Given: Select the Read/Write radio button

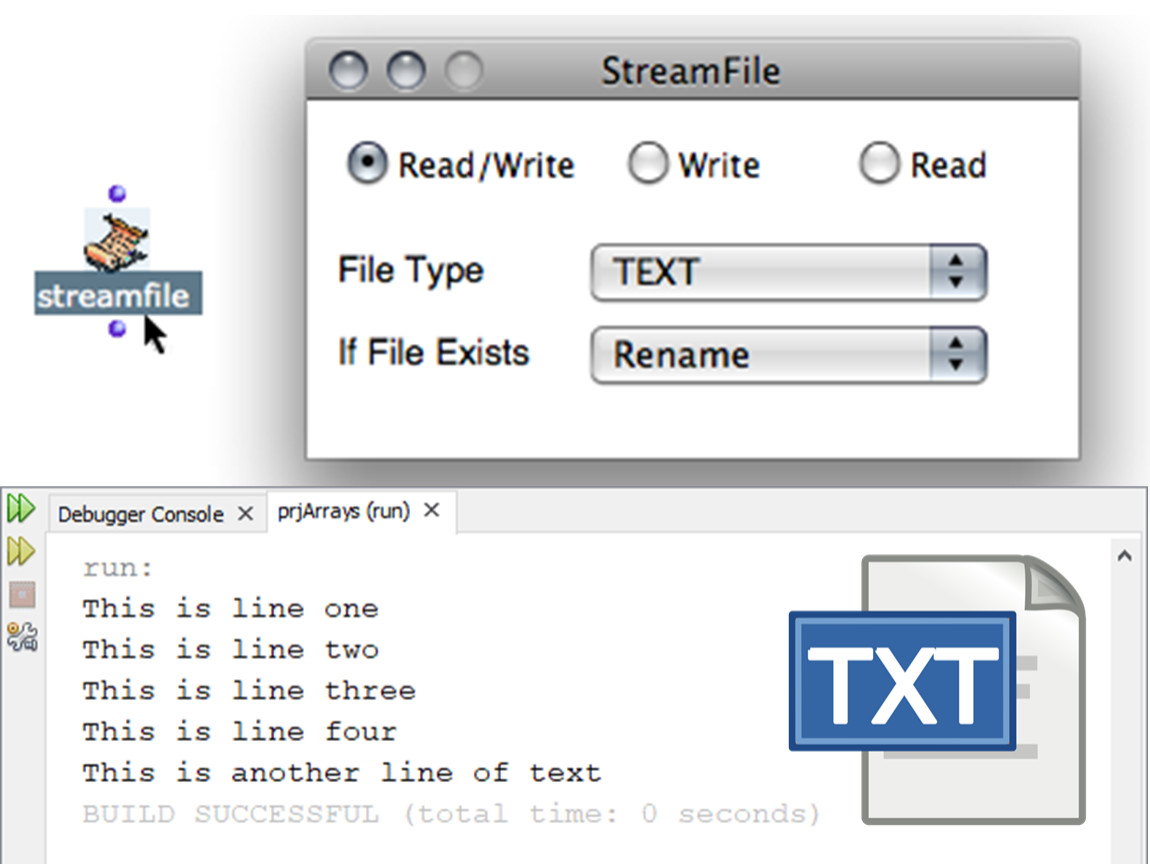Looking at the screenshot, I should coord(367,164).
